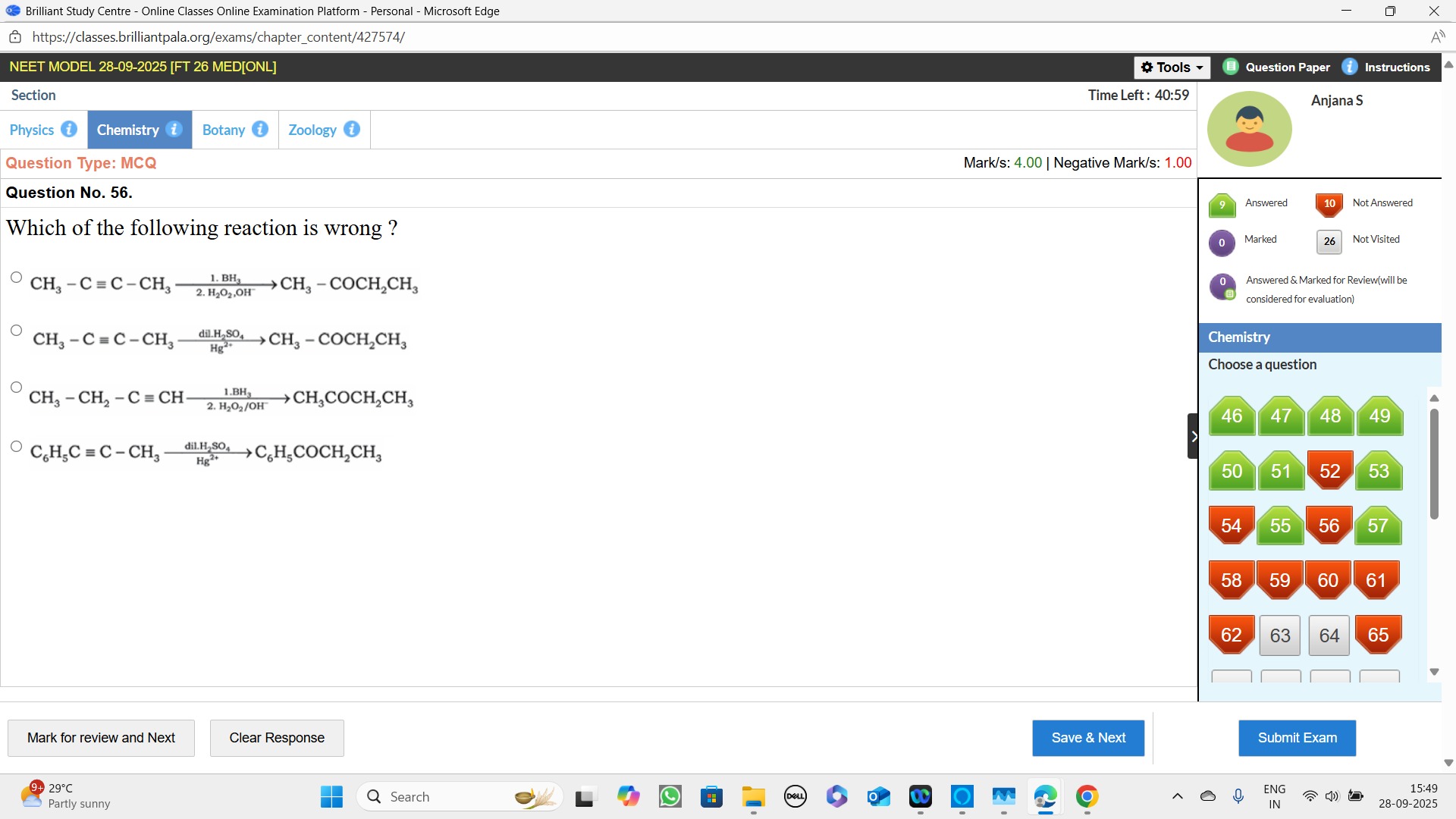The width and height of the screenshot is (1456, 819).
Task: Select first option with BH3 reagent
Action: tap(16, 278)
